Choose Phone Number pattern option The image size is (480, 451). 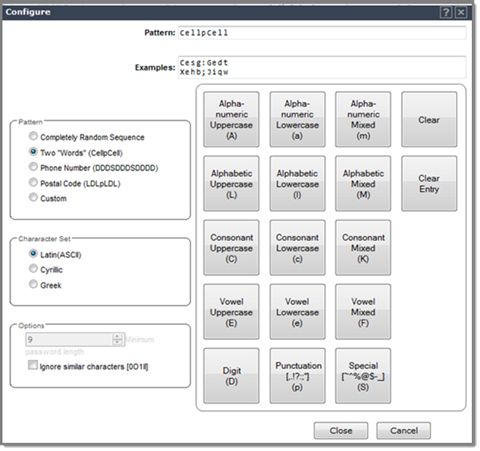tap(33, 167)
